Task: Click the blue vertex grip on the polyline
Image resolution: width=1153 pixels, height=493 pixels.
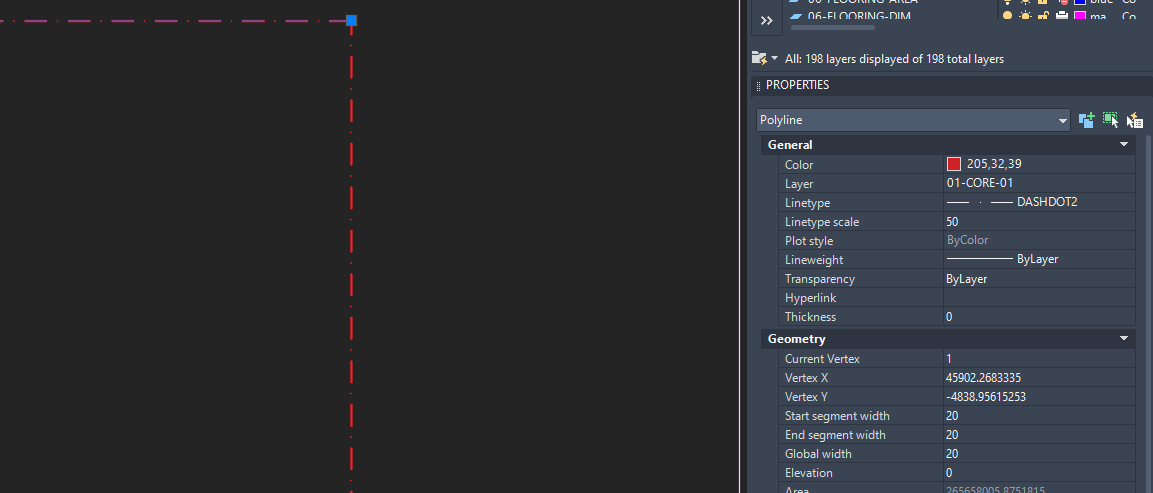Action: (x=351, y=21)
